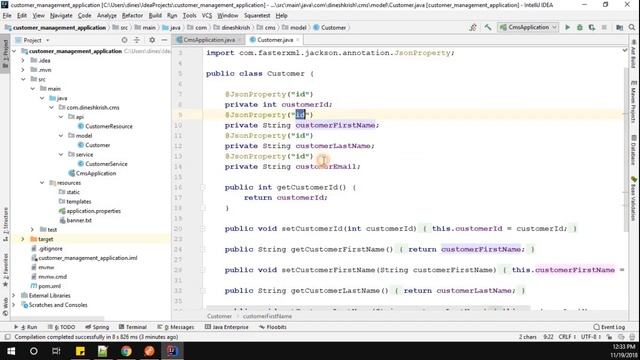Change CRLF line separator in status bar

click(x=567, y=337)
